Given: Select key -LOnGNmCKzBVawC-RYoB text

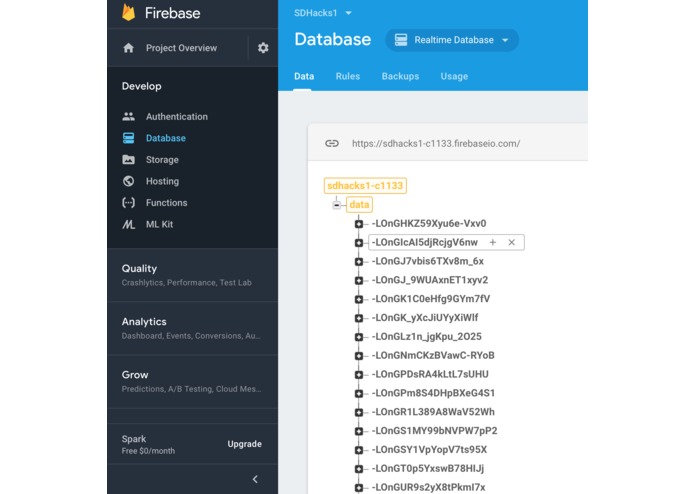Looking at the screenshot, I should coord(433,355).
